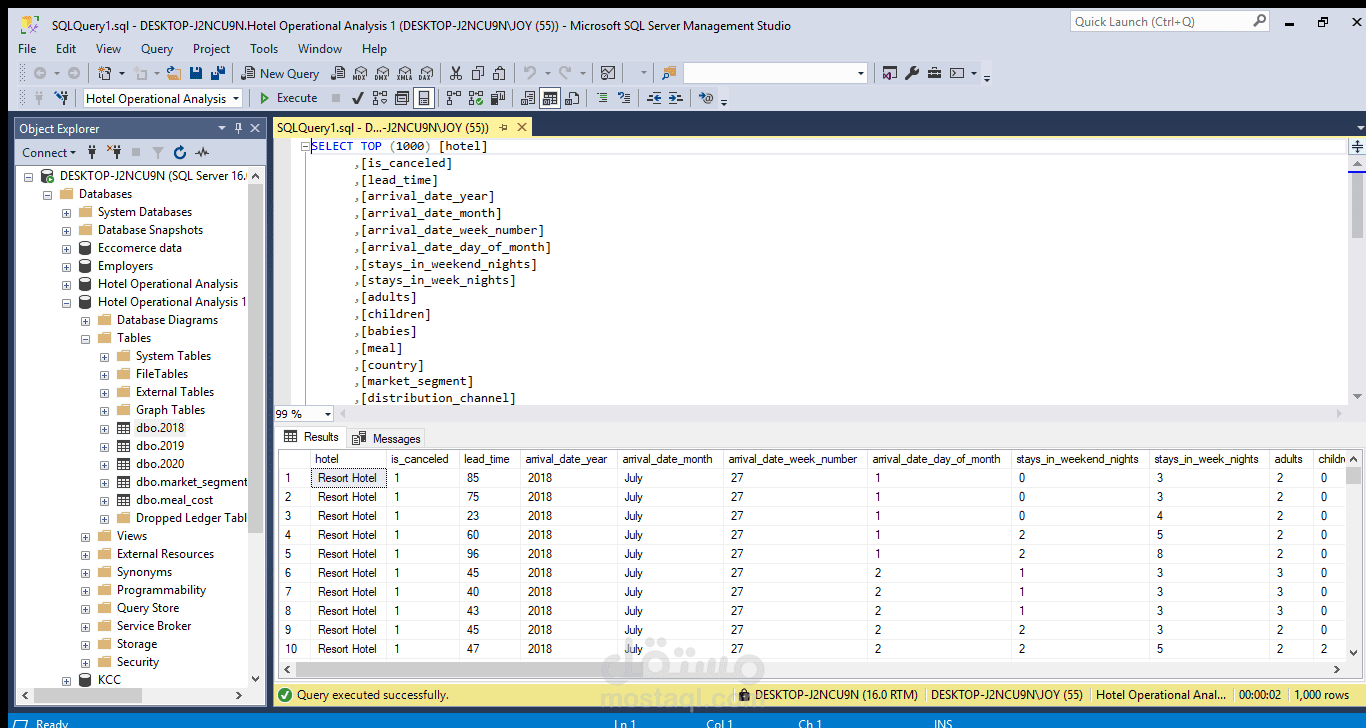Click the Toolbox briefcase icon
Screen dimensions: 1366x728
pyautogui.click(x=935, y=73)
